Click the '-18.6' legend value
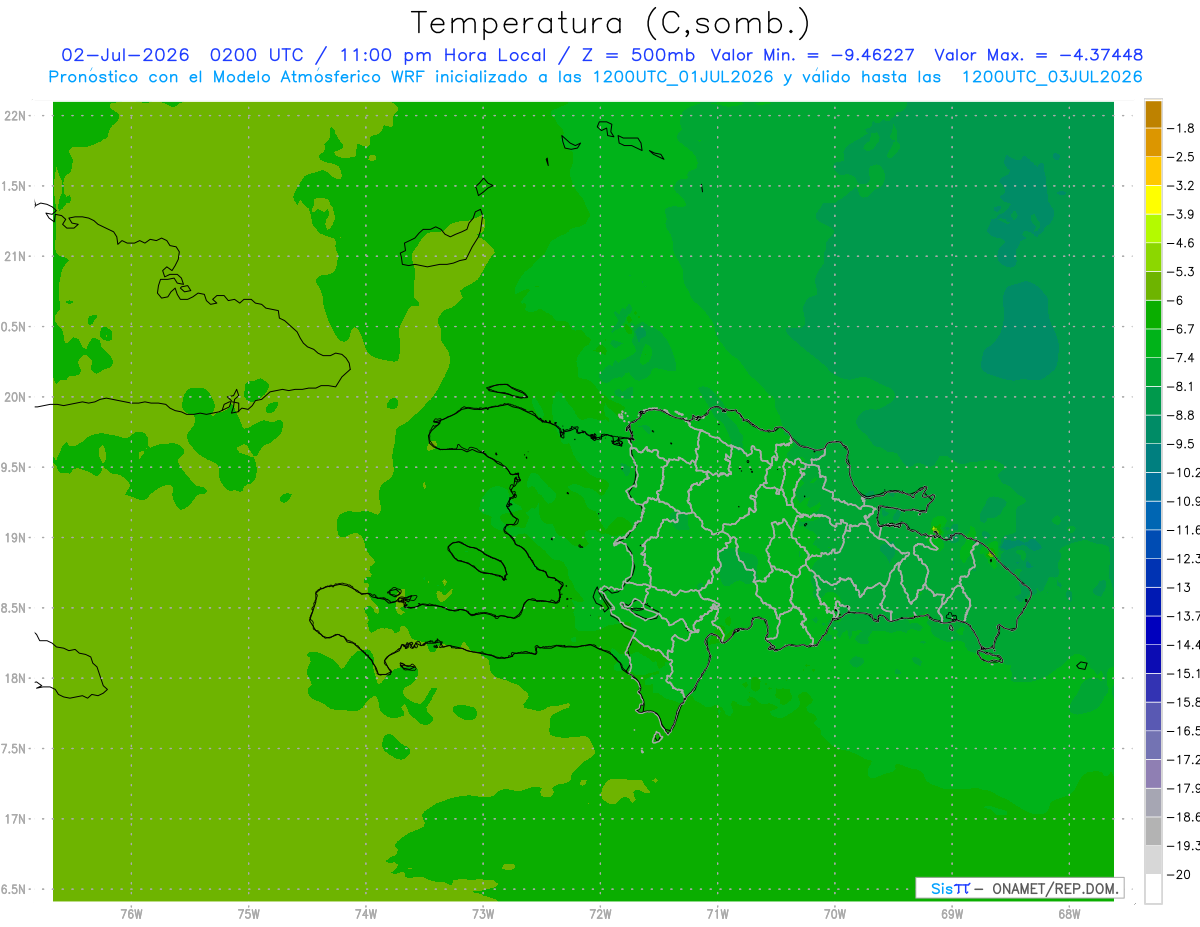Viewport: 1200px width, 927px height. (1184, 817)
